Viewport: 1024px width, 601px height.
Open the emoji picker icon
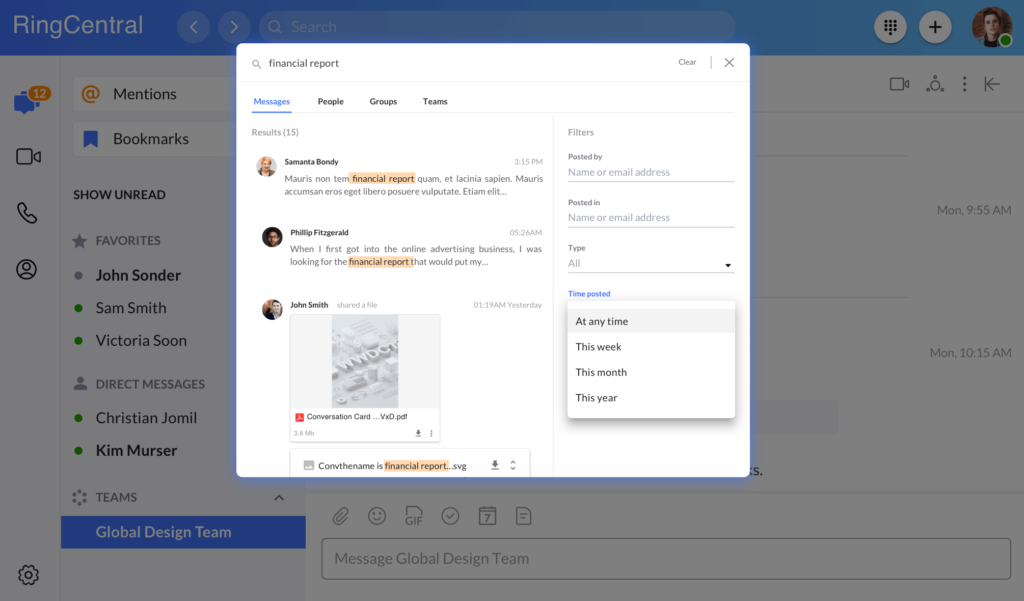(x=377, y=516)
